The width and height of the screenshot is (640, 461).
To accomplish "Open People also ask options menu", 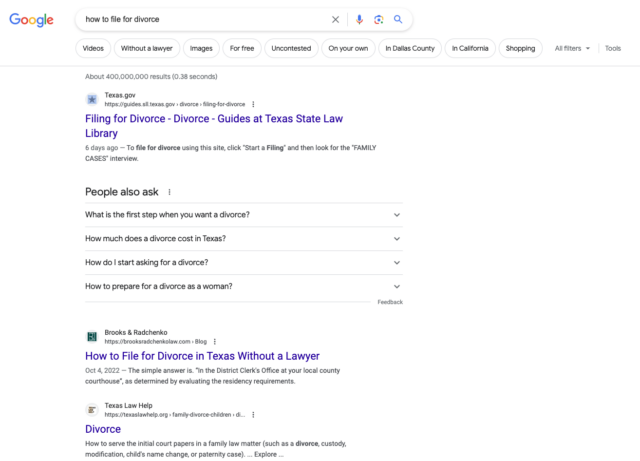I will pos(169,192).
